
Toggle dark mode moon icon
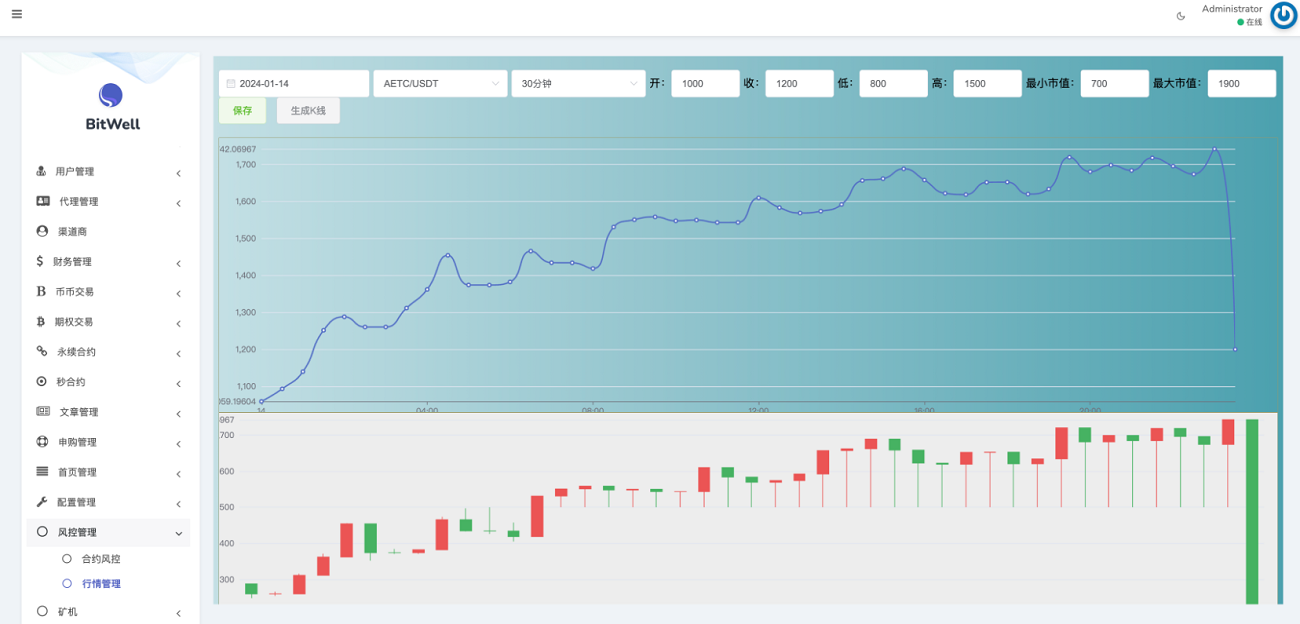pyautogui.click(x=1181, y=16)
